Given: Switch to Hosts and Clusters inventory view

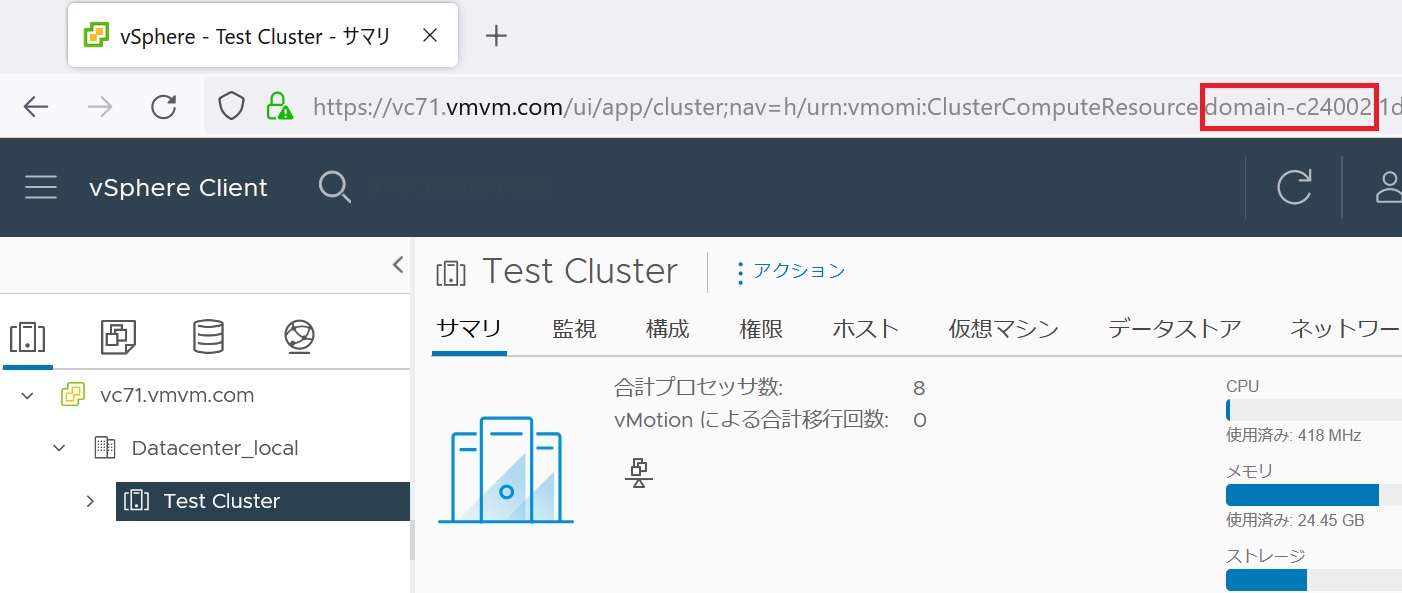Looking at the screenshot, I should click(x=27, y=337).
